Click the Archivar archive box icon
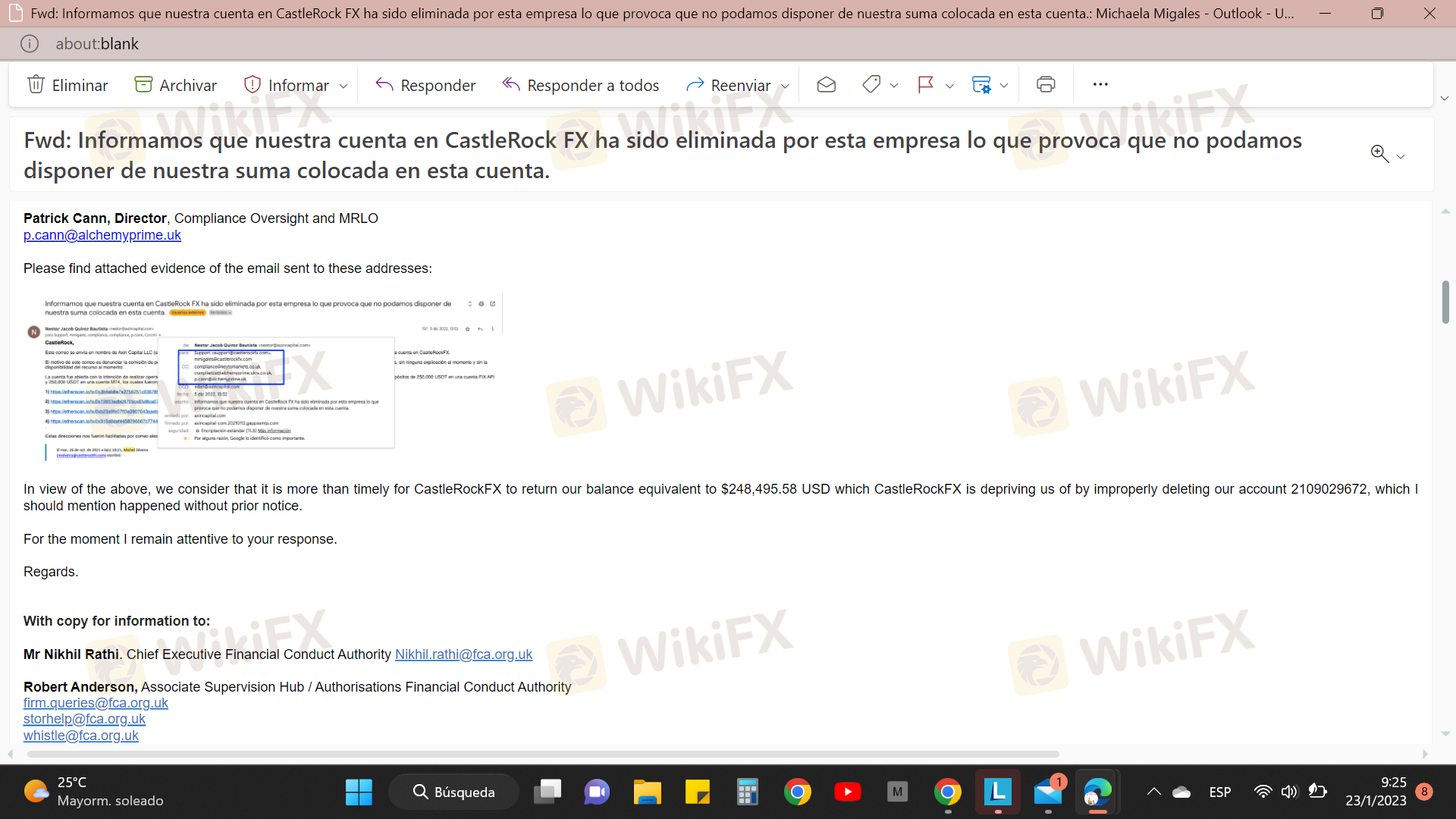Viewport: 1456px width, 819px height. point(143,84)
